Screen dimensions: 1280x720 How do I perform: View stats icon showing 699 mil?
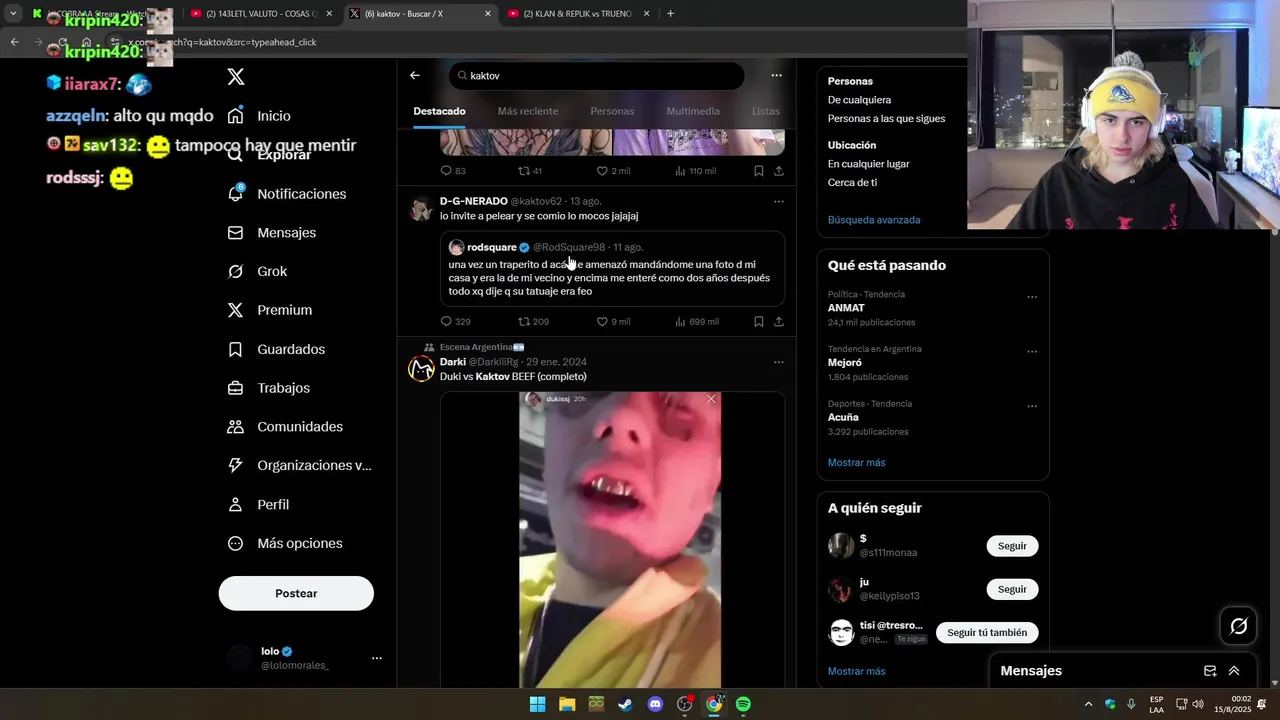coord(680,322)
